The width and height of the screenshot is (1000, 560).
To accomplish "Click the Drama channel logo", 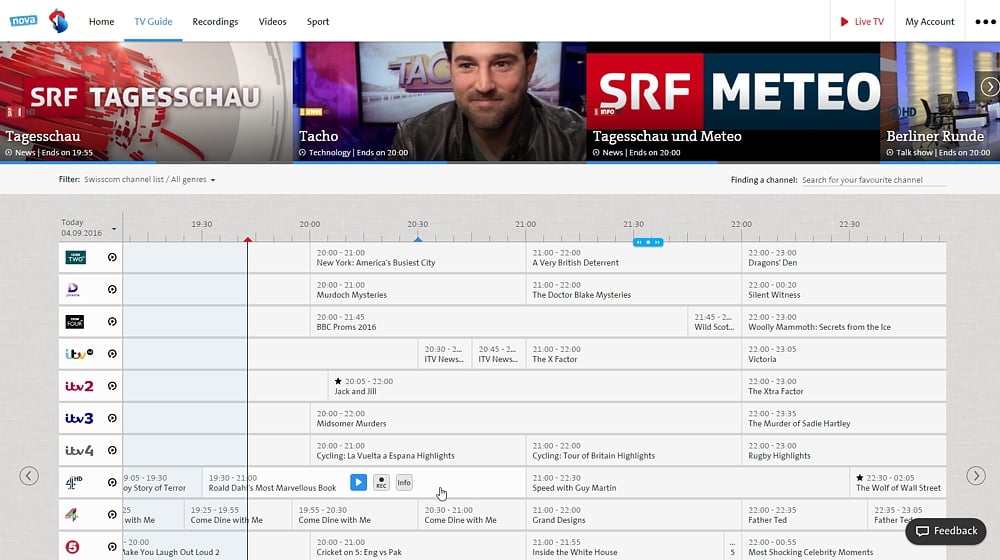I will click(x=73, y=290).
